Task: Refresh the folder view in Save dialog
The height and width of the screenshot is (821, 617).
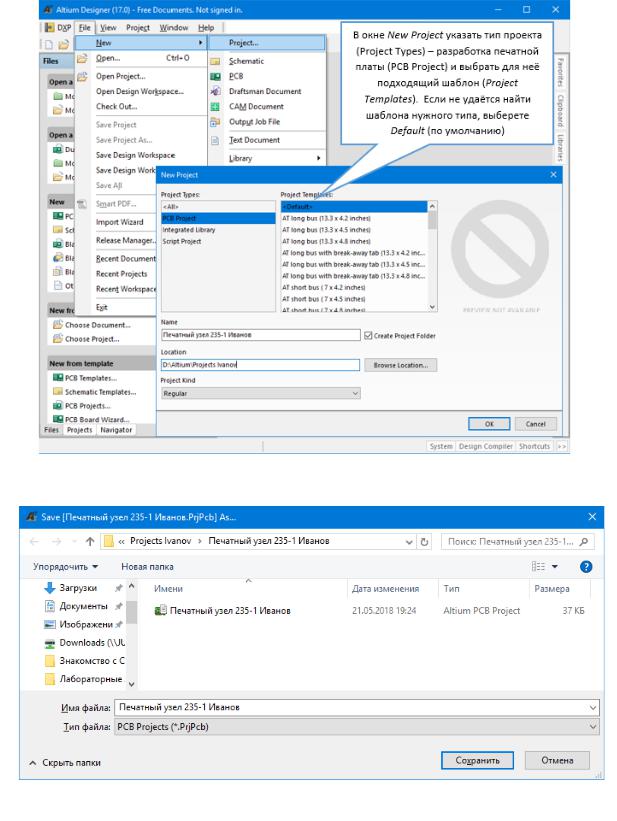Action: (x=424, y=541)
